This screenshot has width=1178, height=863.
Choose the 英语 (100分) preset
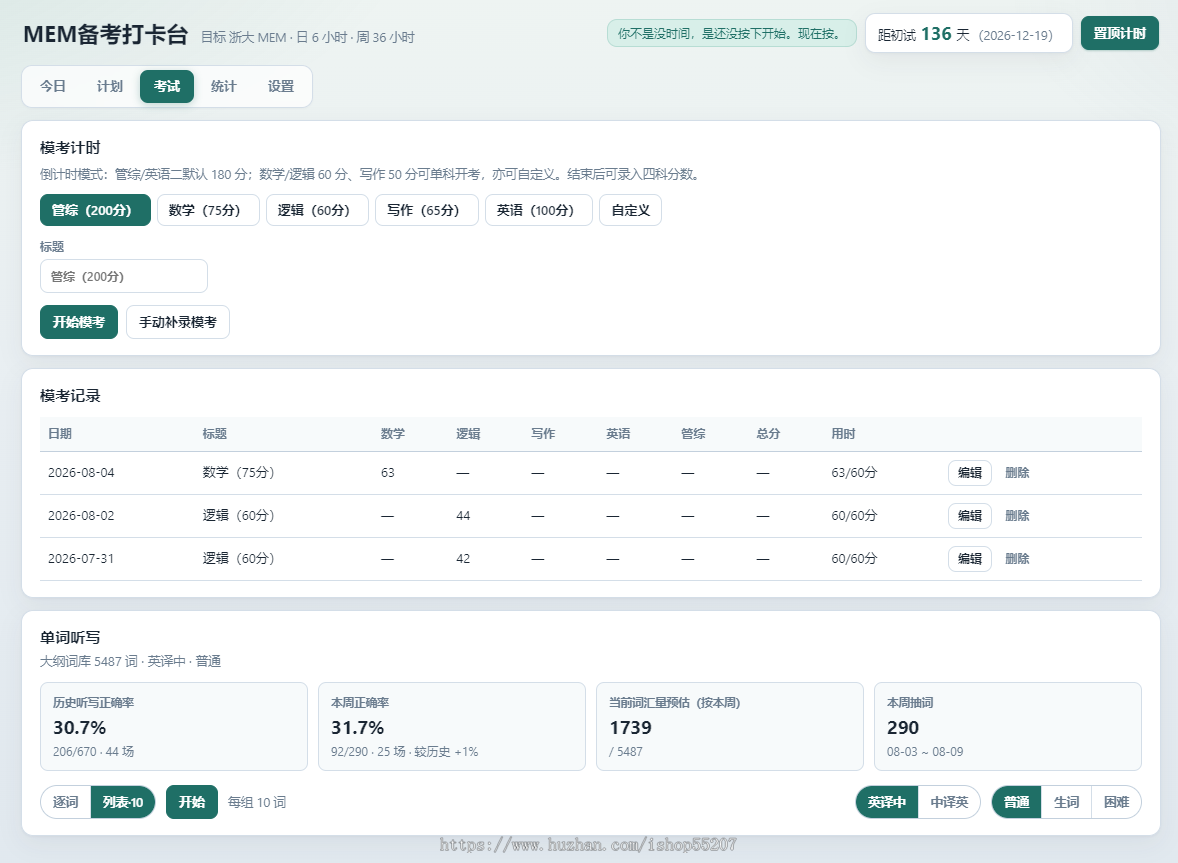click(x=539, y=210)
